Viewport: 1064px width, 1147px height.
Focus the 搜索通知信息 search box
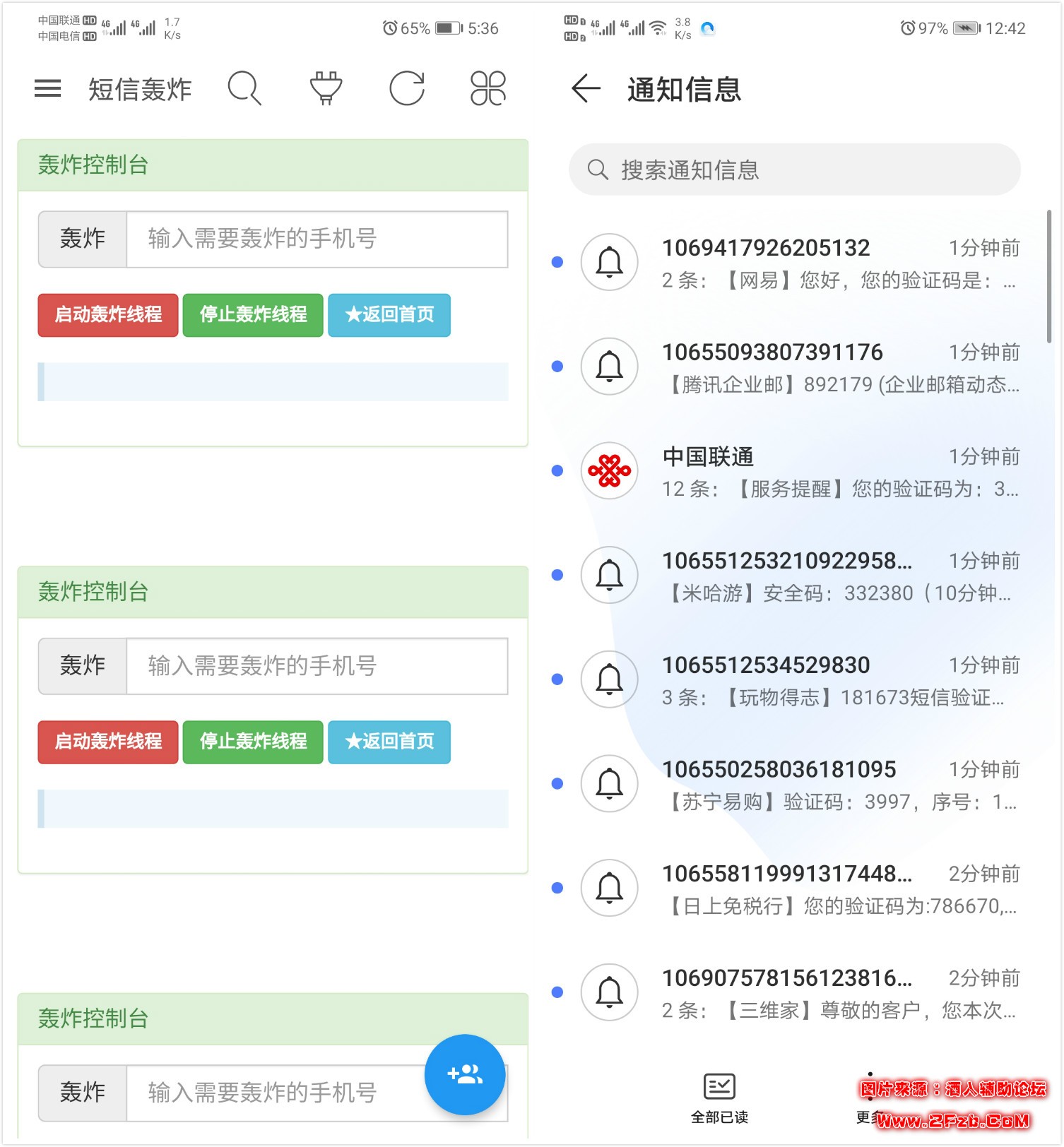coord(795,170)
